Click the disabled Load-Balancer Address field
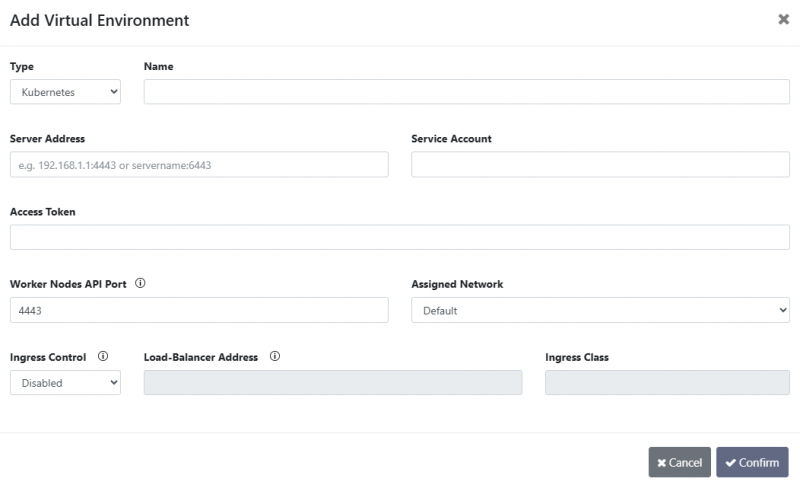 (332, 382)
